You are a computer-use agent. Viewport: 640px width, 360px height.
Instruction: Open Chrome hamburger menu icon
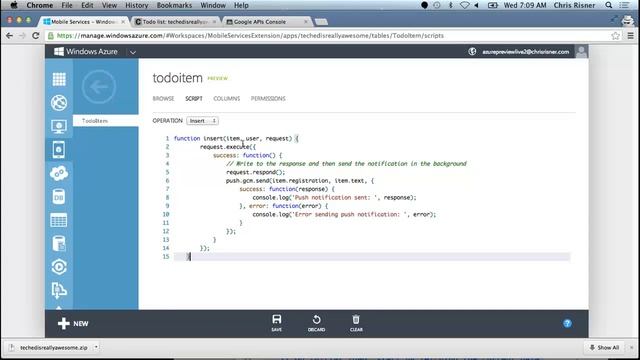(631, 36)
